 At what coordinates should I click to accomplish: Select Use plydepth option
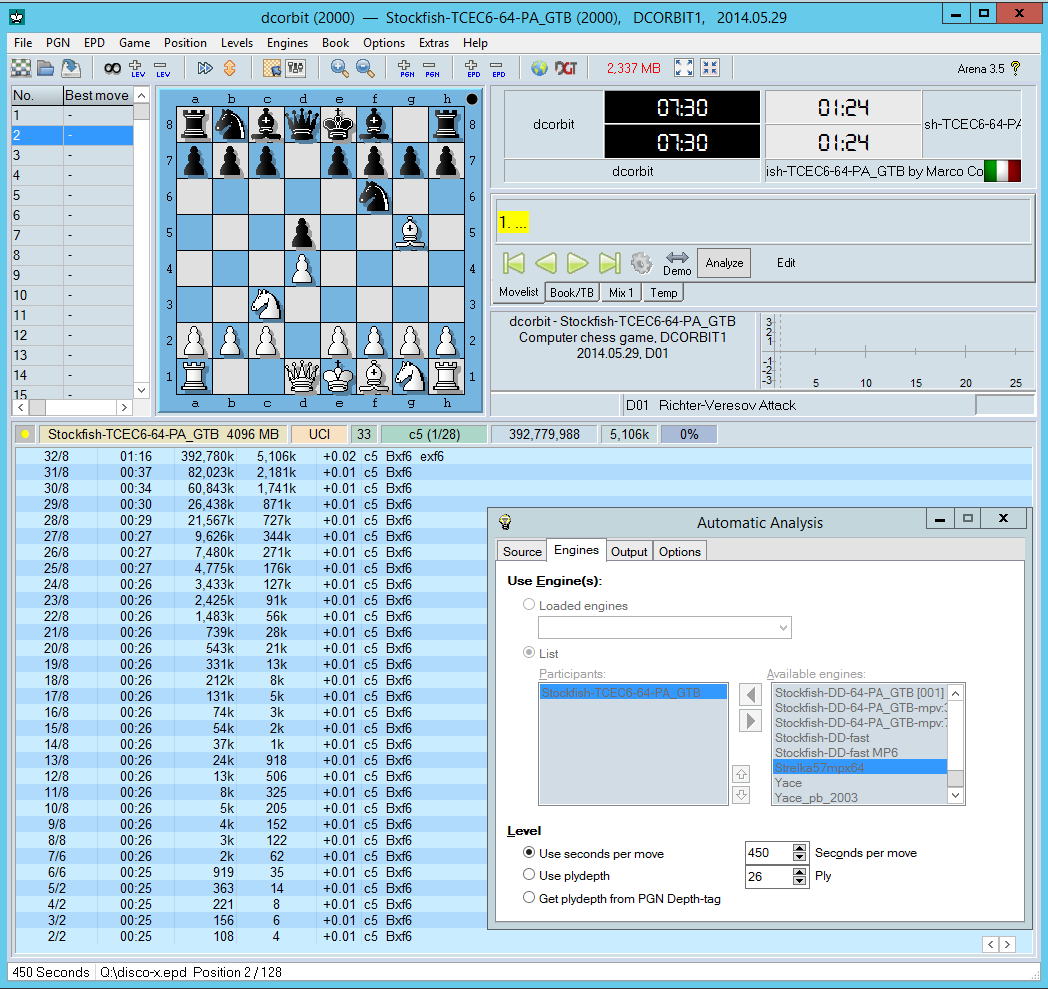click(529, 875)
